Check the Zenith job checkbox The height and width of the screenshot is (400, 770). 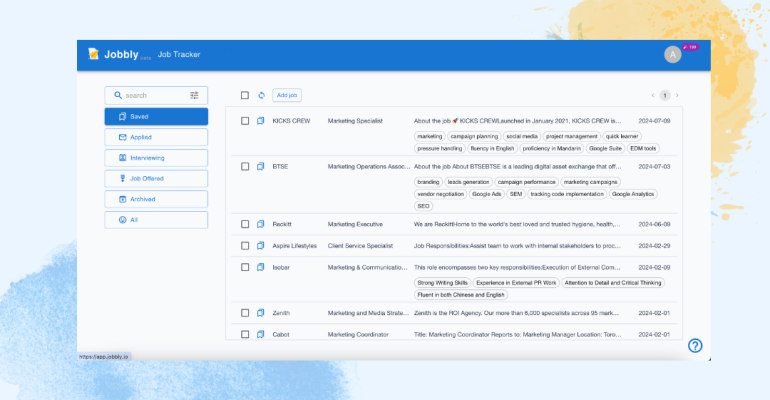245,313
